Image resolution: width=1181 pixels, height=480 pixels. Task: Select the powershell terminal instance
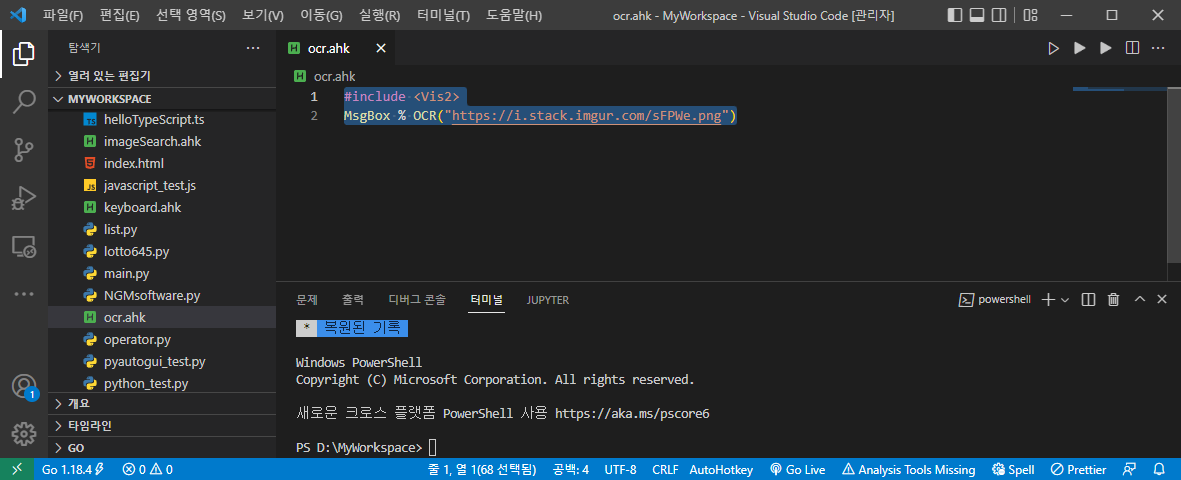click(x=995, y=300)
